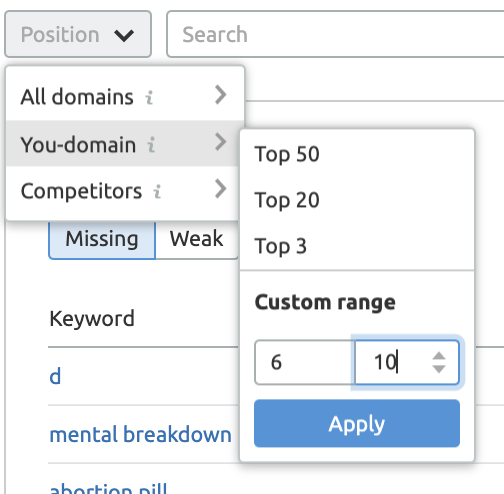Expand the All domains submenu chevron

click(221, 95)
